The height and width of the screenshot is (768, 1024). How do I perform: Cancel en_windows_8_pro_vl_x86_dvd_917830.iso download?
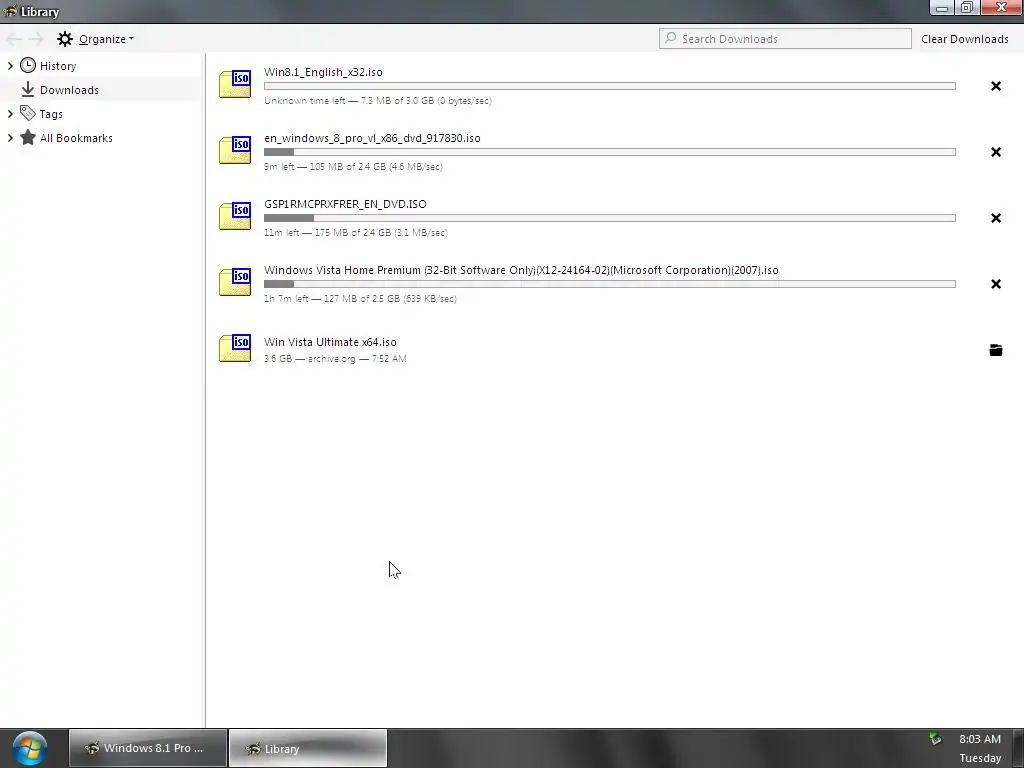[x=995, y=152]
